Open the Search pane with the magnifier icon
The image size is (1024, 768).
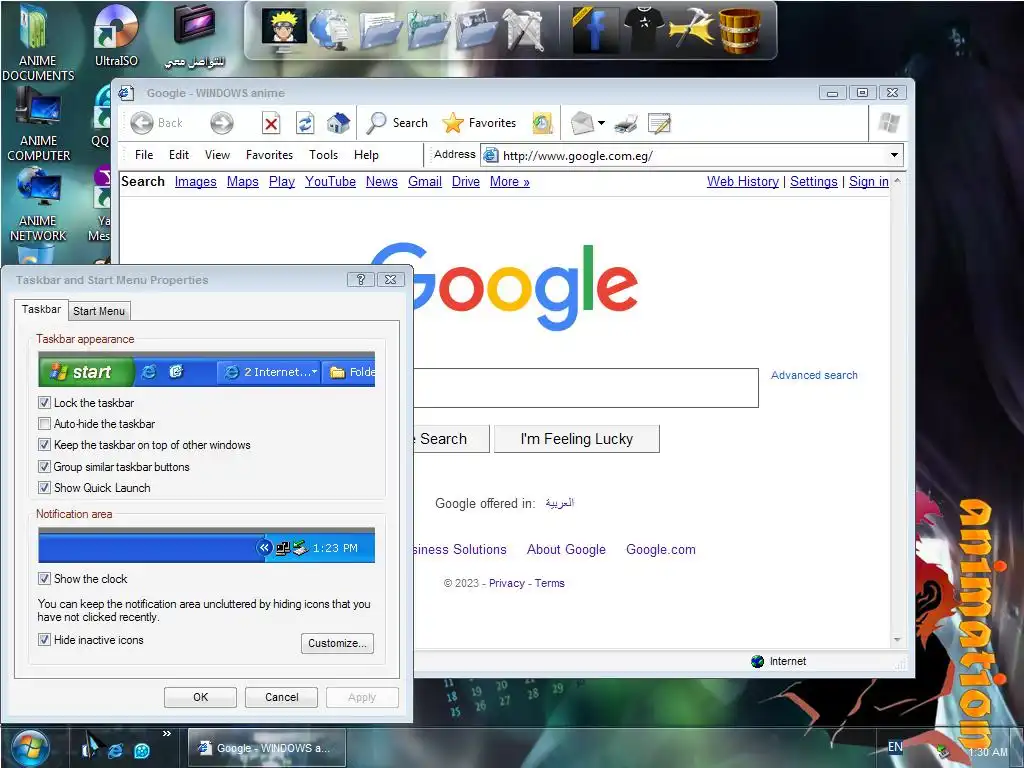[x=376, y=123]
